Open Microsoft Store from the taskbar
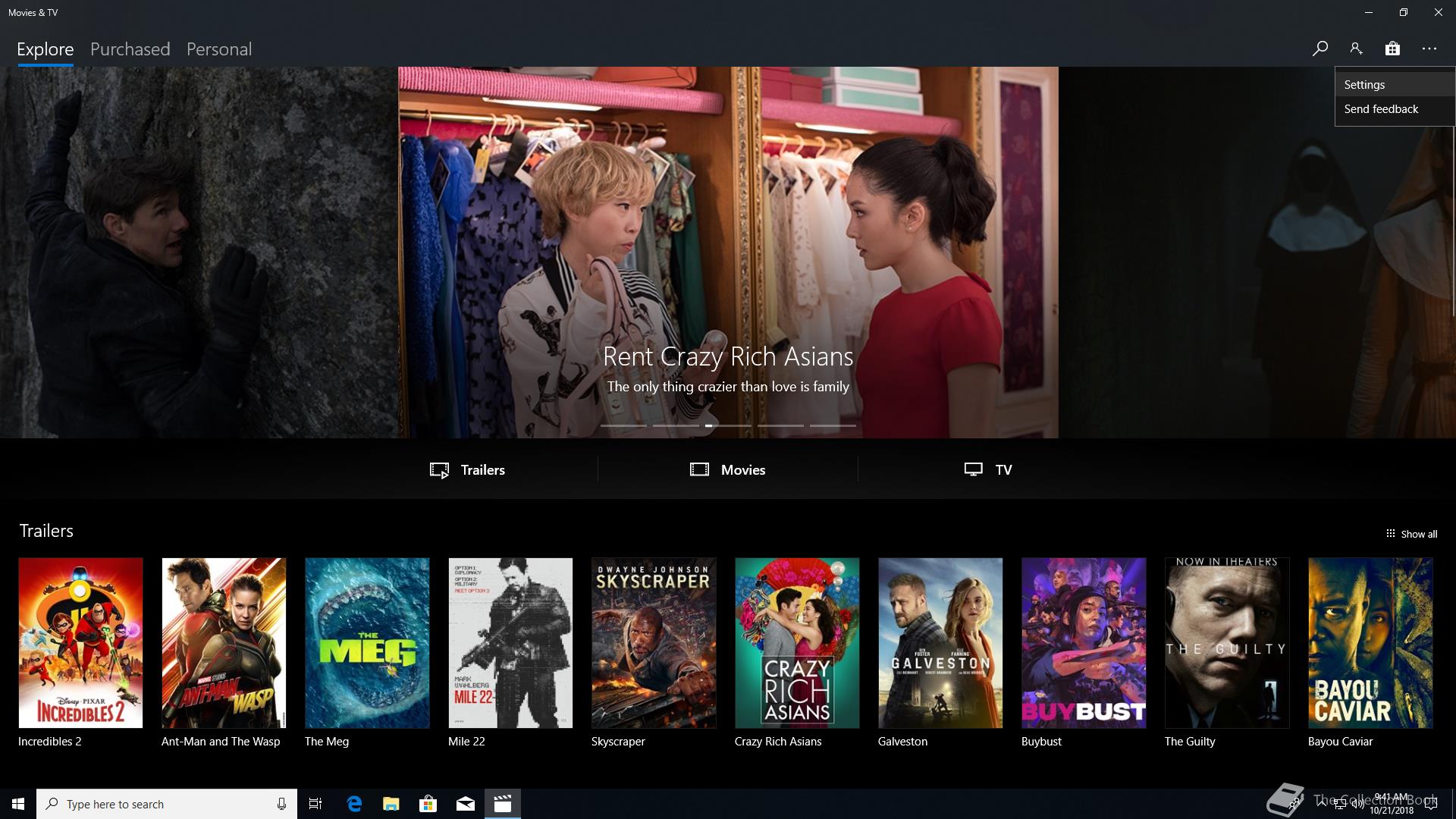The image size is (1456, 819). click(x=428, y=804)
